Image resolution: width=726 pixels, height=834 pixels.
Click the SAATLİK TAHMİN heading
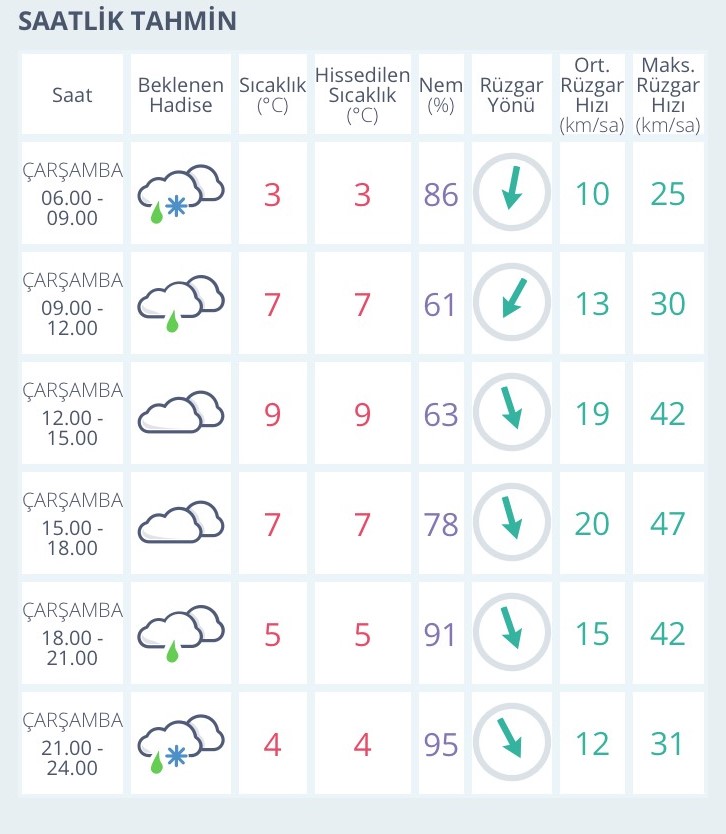coord(128,21)
